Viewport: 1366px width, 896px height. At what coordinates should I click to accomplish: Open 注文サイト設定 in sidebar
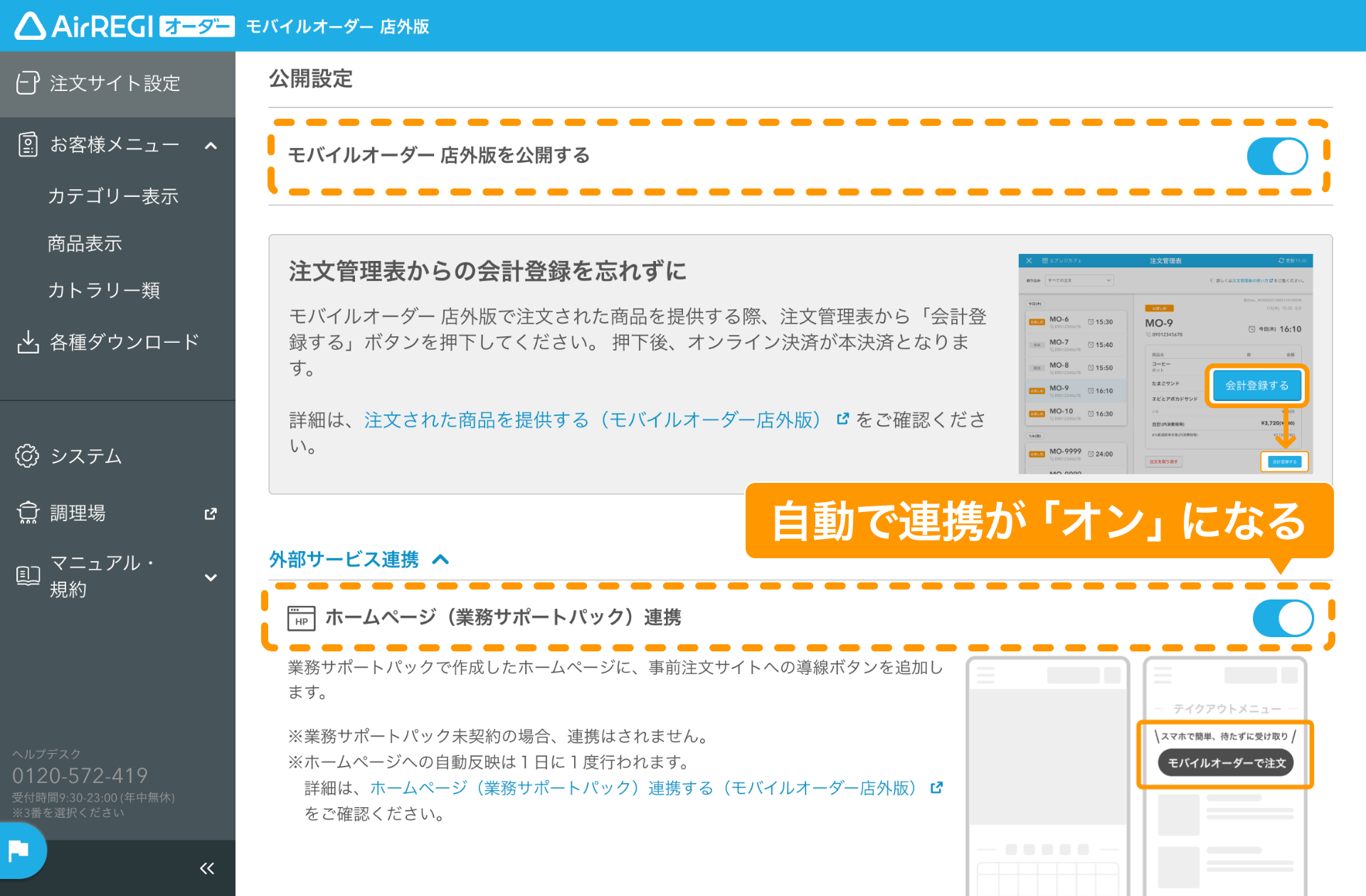[x=117, y=83]
